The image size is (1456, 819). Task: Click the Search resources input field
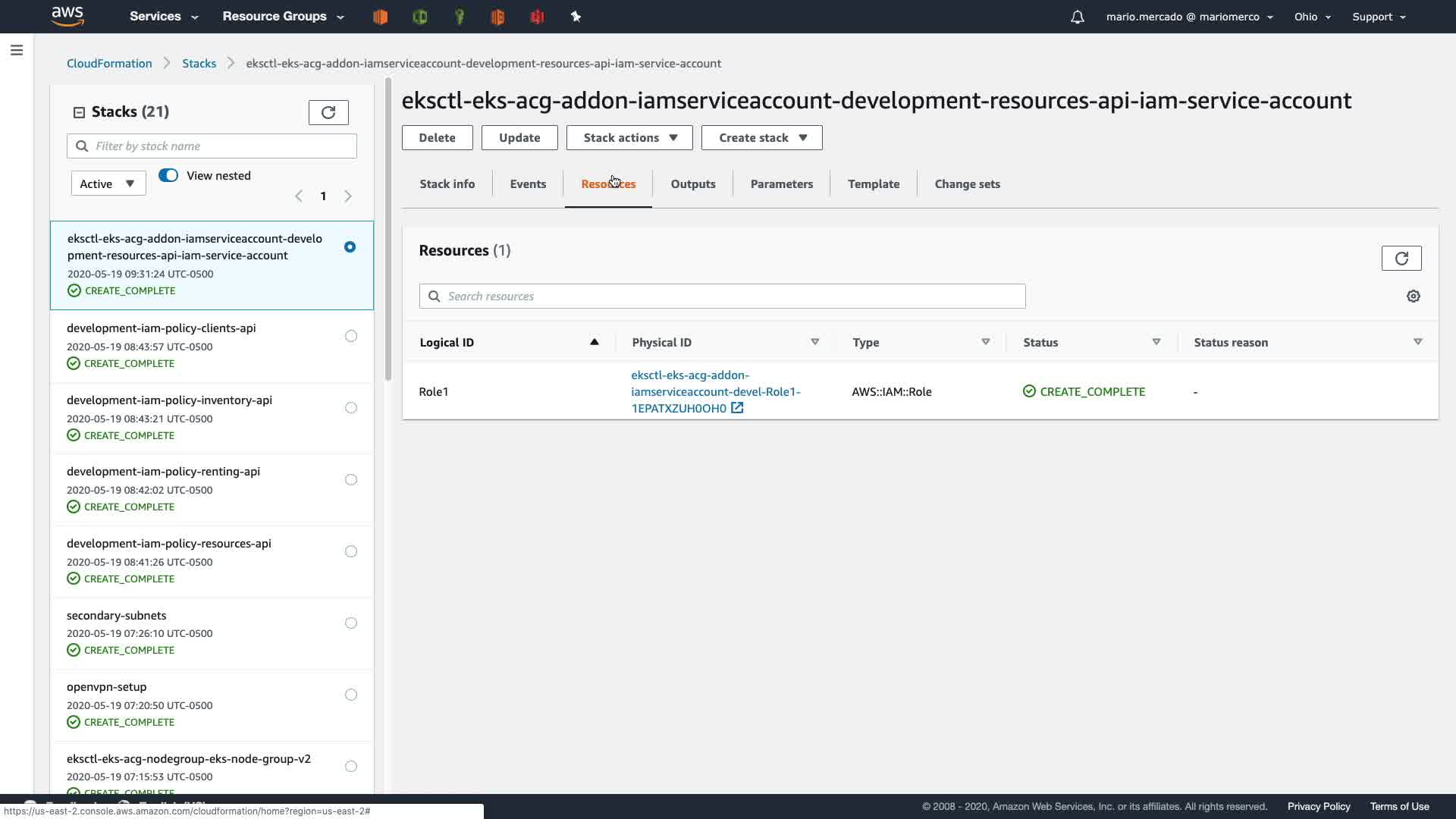722,296
